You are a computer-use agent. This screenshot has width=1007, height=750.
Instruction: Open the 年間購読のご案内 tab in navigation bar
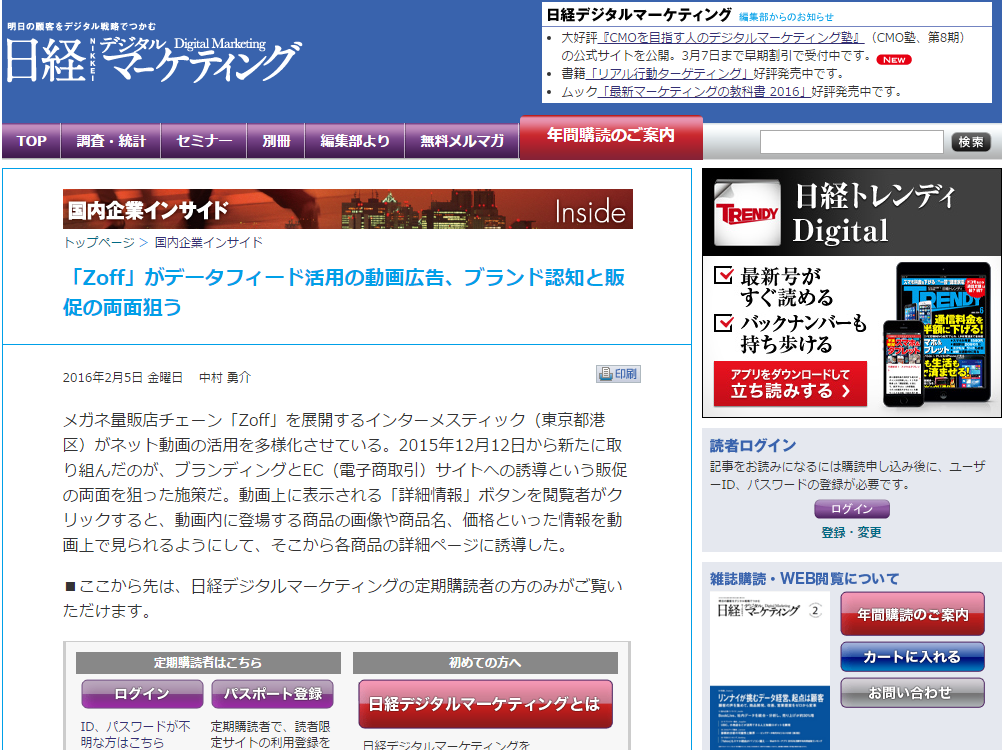pos(611,137)
